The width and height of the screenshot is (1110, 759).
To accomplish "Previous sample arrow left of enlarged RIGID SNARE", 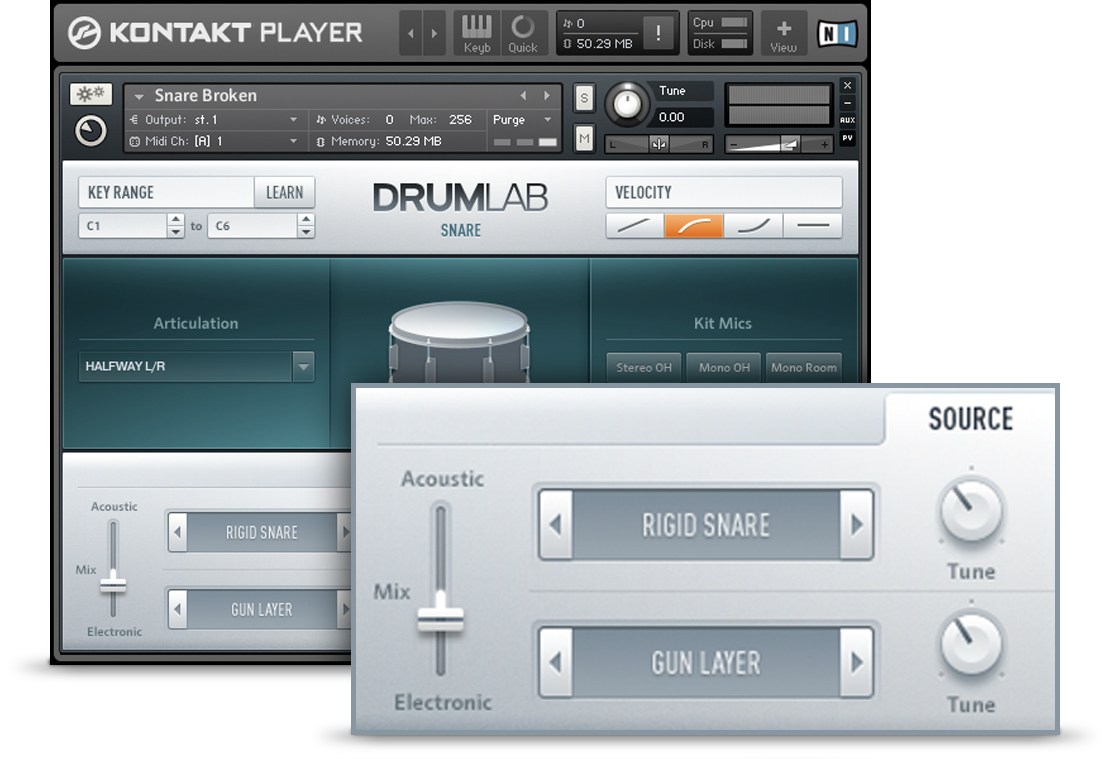I will pos(556,525).
